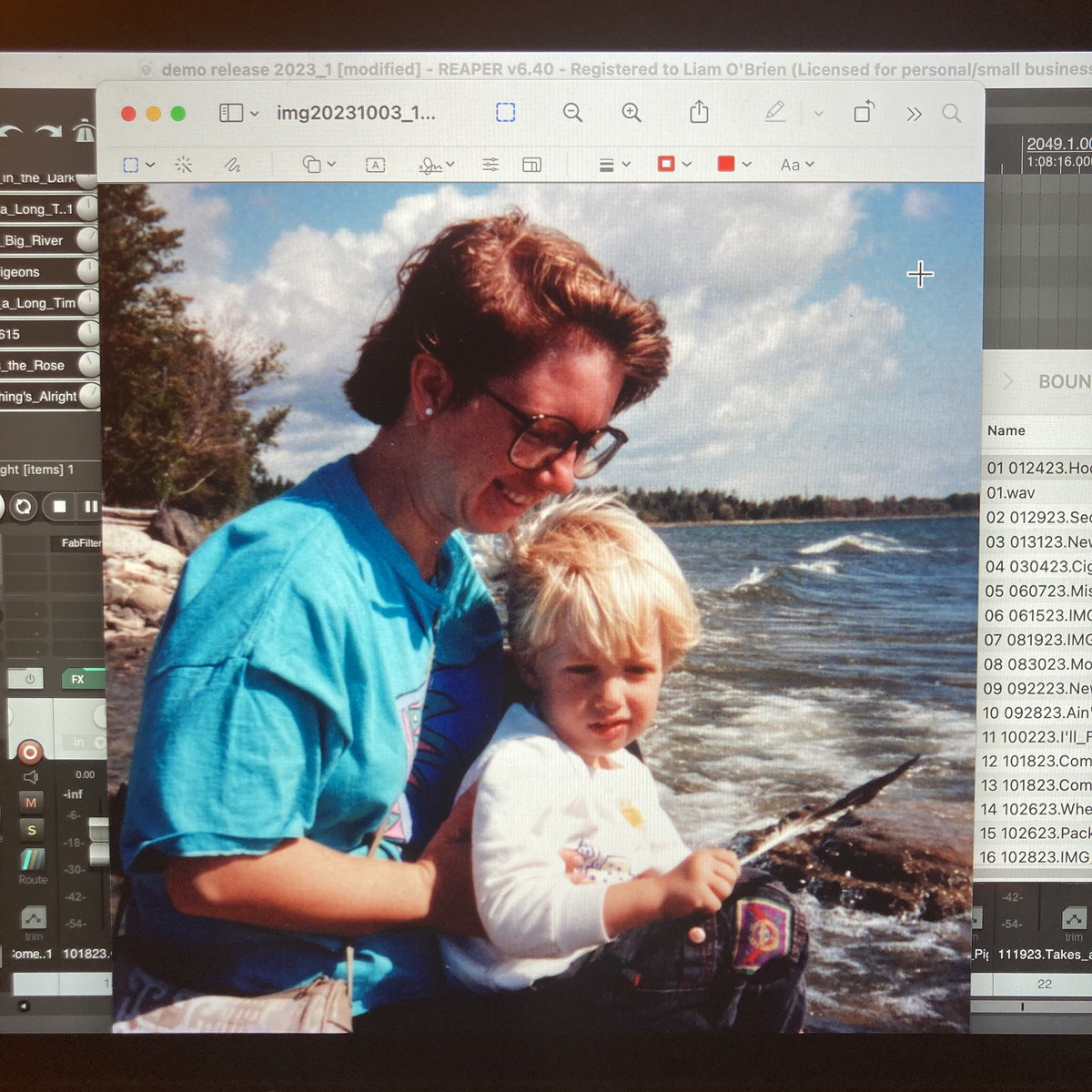This screenshot has width=1092, height=1092.
Task: Choose the Sketch freehand drawing tool
Action: pyautogui.click(x=232, y=165)
